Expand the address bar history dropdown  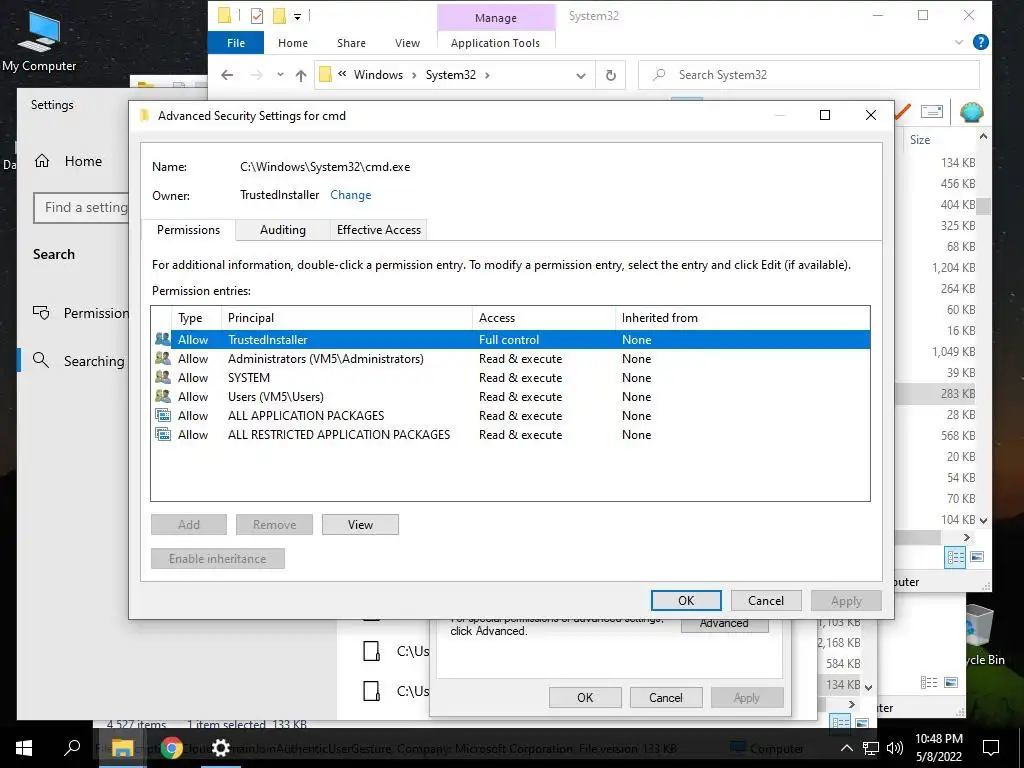click(581, 76)
